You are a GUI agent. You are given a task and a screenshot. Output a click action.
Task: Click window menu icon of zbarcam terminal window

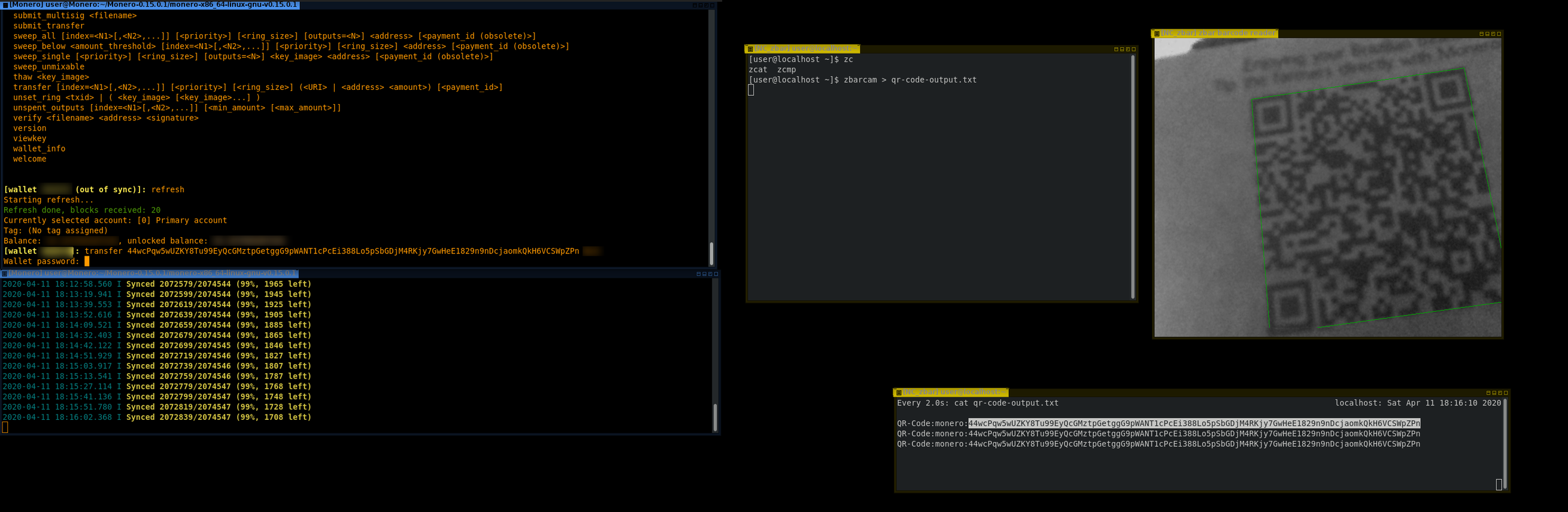point(750,49)
